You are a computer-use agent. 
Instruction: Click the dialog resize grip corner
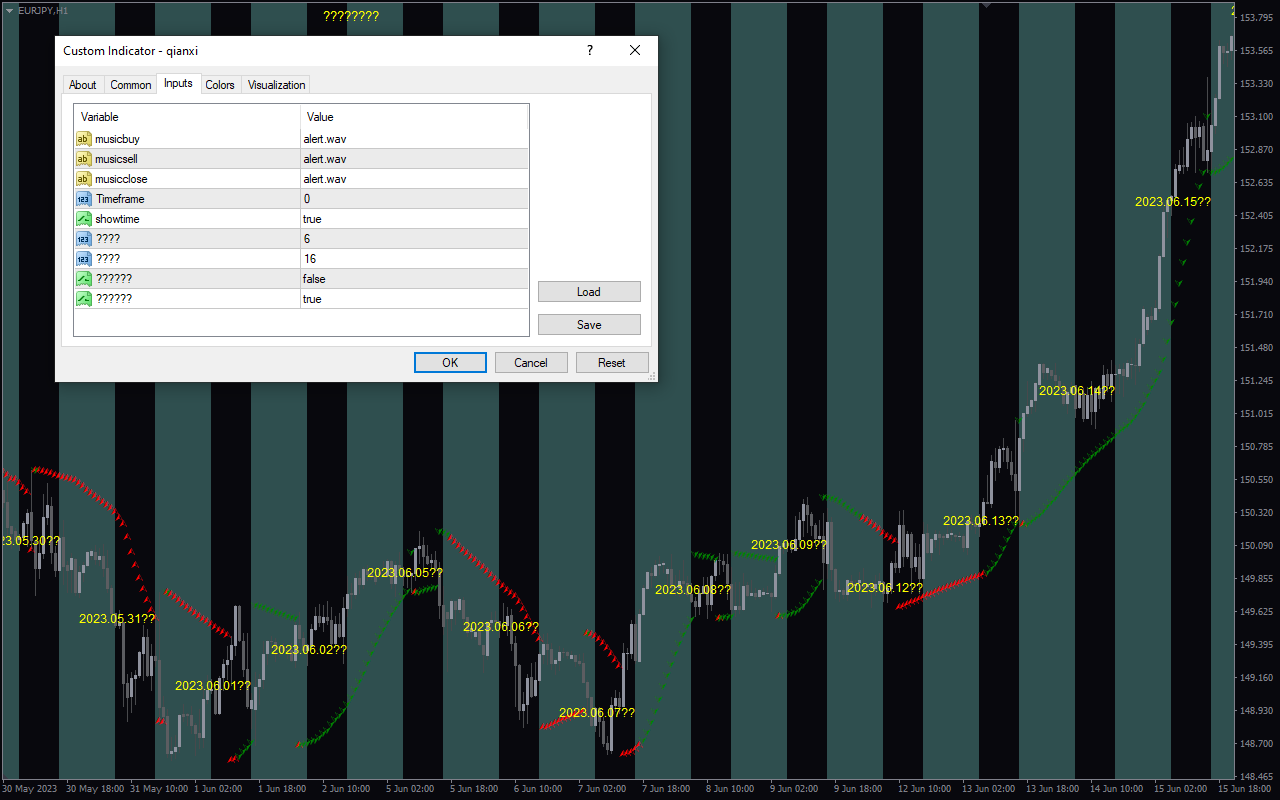click(652, 376)
